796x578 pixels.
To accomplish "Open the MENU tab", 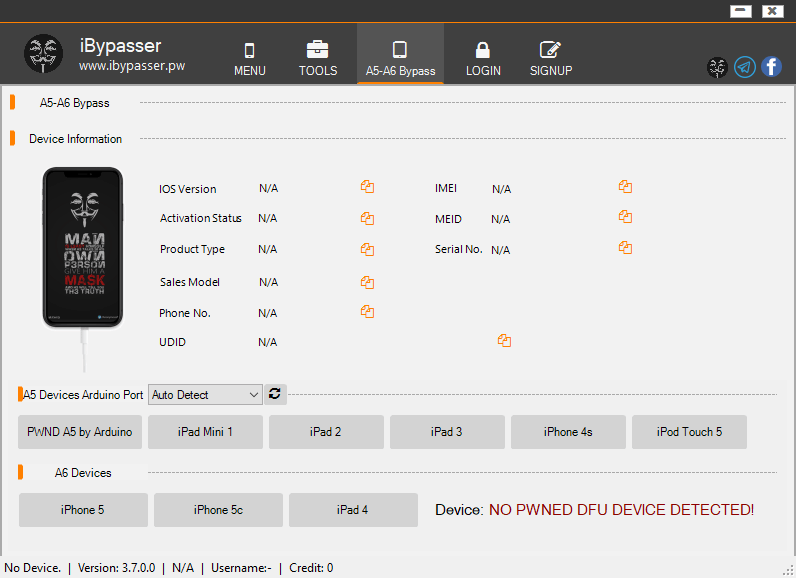I will click(250, 59).
